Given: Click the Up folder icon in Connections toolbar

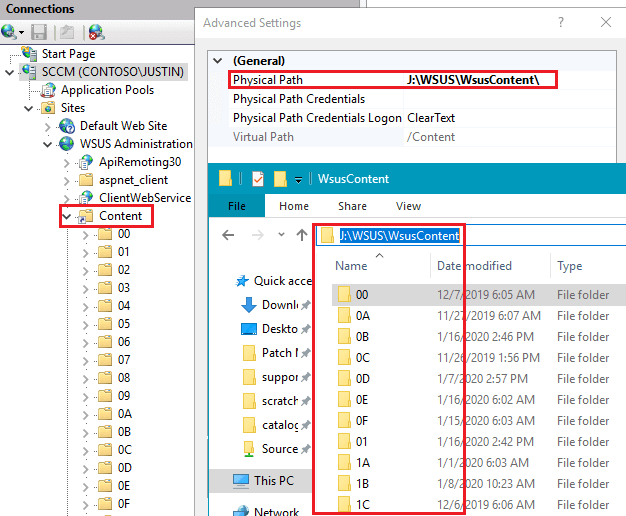Looking at the screenshot, I should tap(67, 32).
